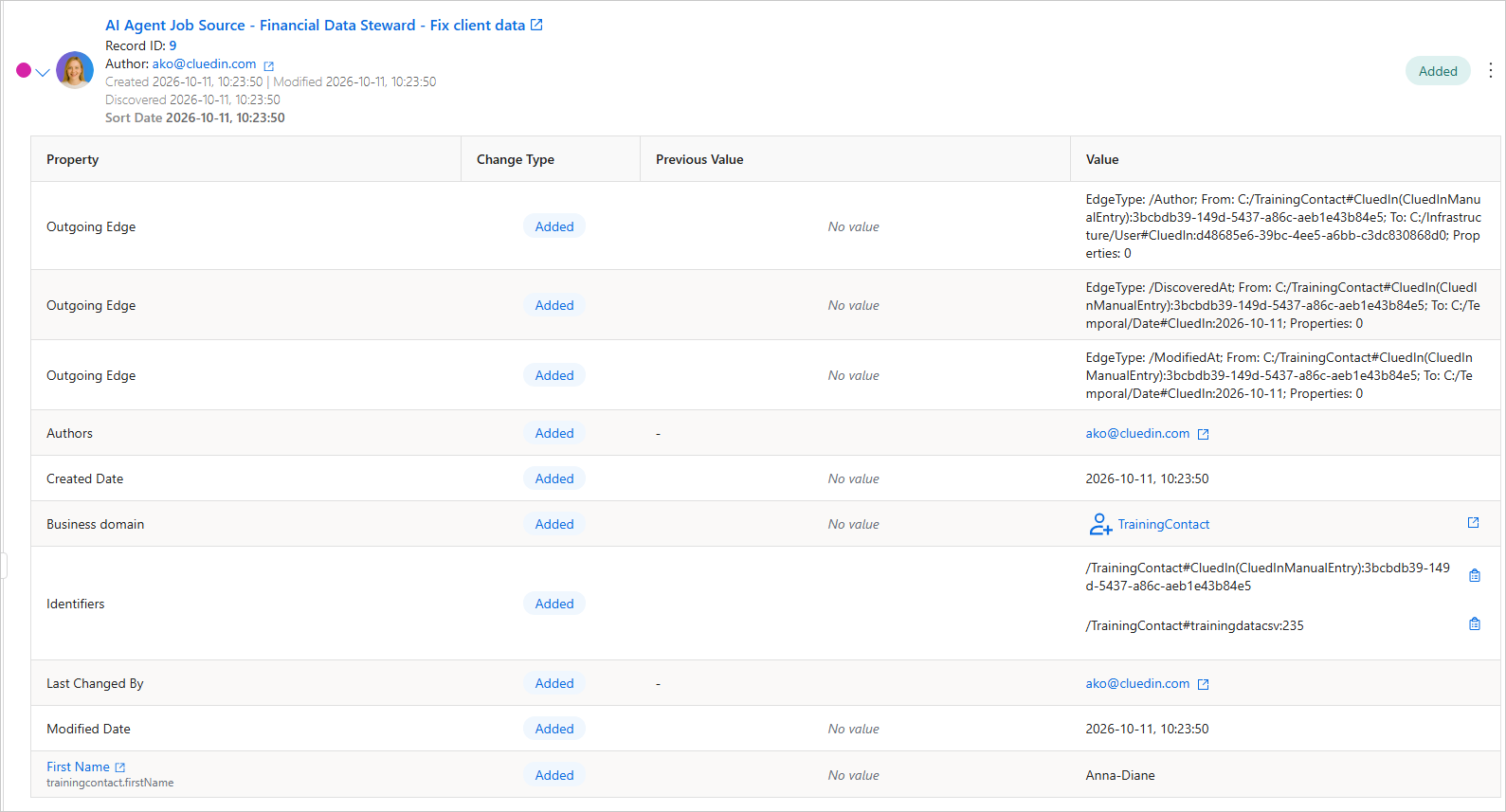Click external-link icon beside First Name
Screen dimensions: 1506x812
120,767
